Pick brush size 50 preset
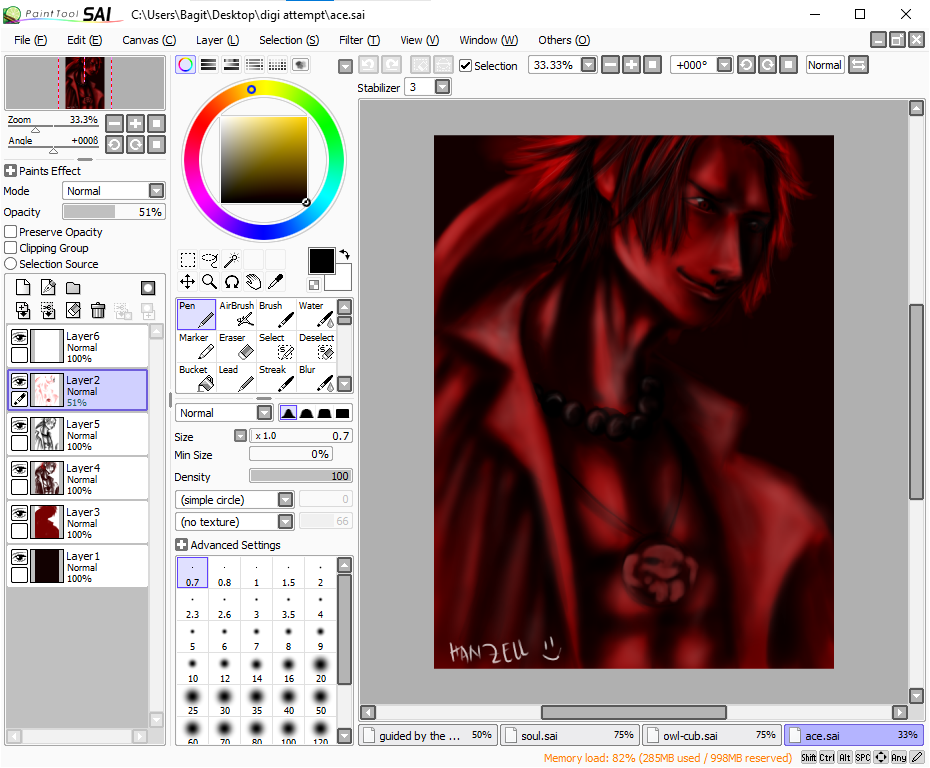The height and width of the screenshot is (768, 930). coord(320,702)
